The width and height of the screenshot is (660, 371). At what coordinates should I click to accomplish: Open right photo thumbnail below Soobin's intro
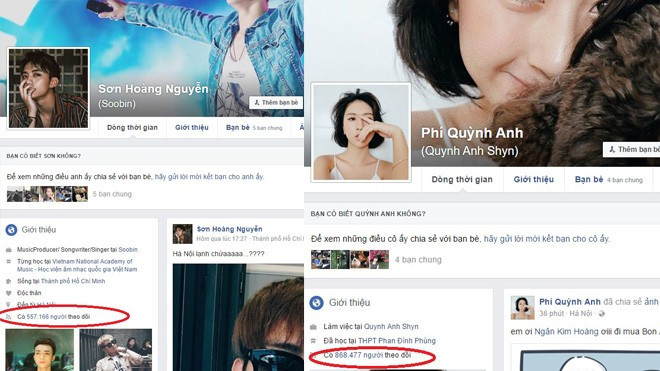(x=116, y=350)
